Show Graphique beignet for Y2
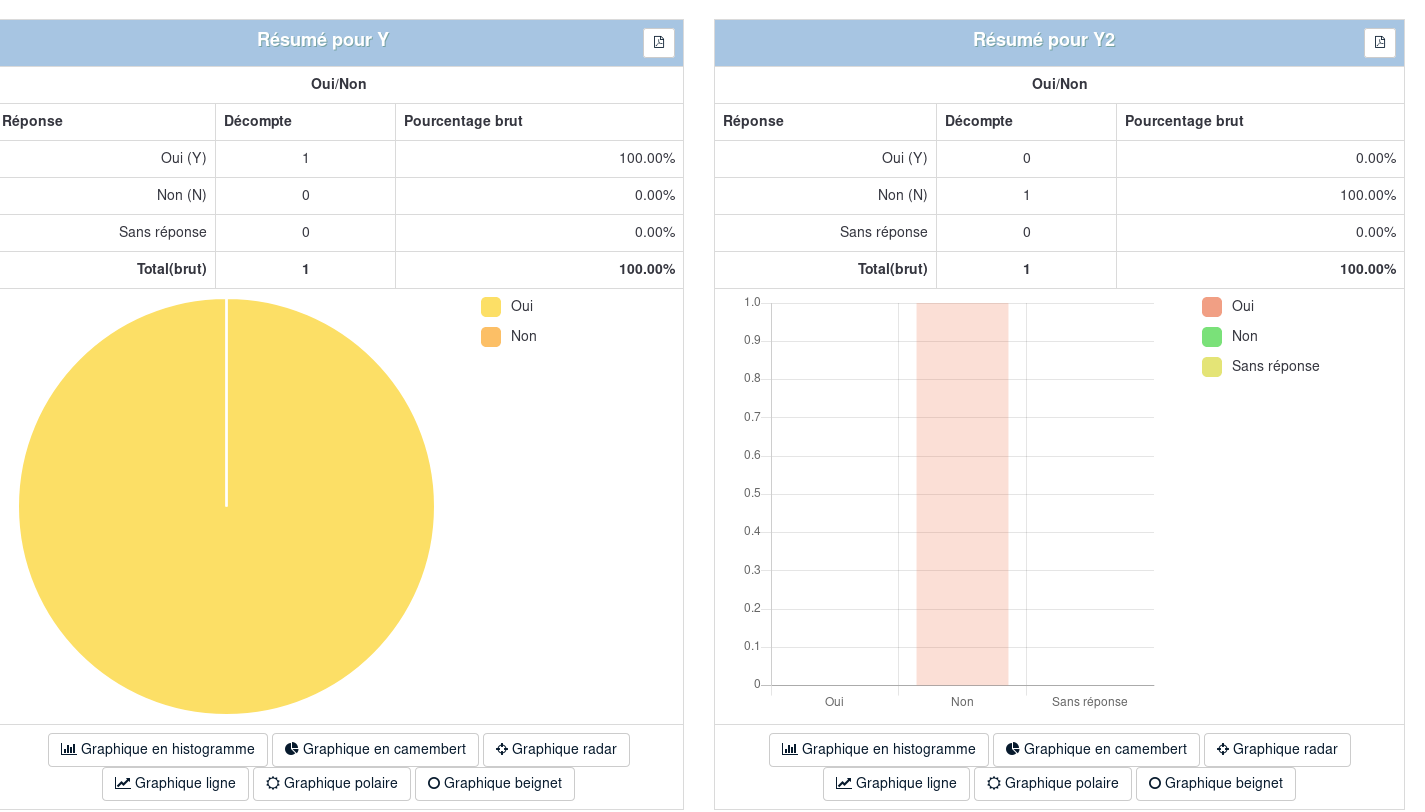Screen dimensions: 1425x812 [x=1216, y=784]
